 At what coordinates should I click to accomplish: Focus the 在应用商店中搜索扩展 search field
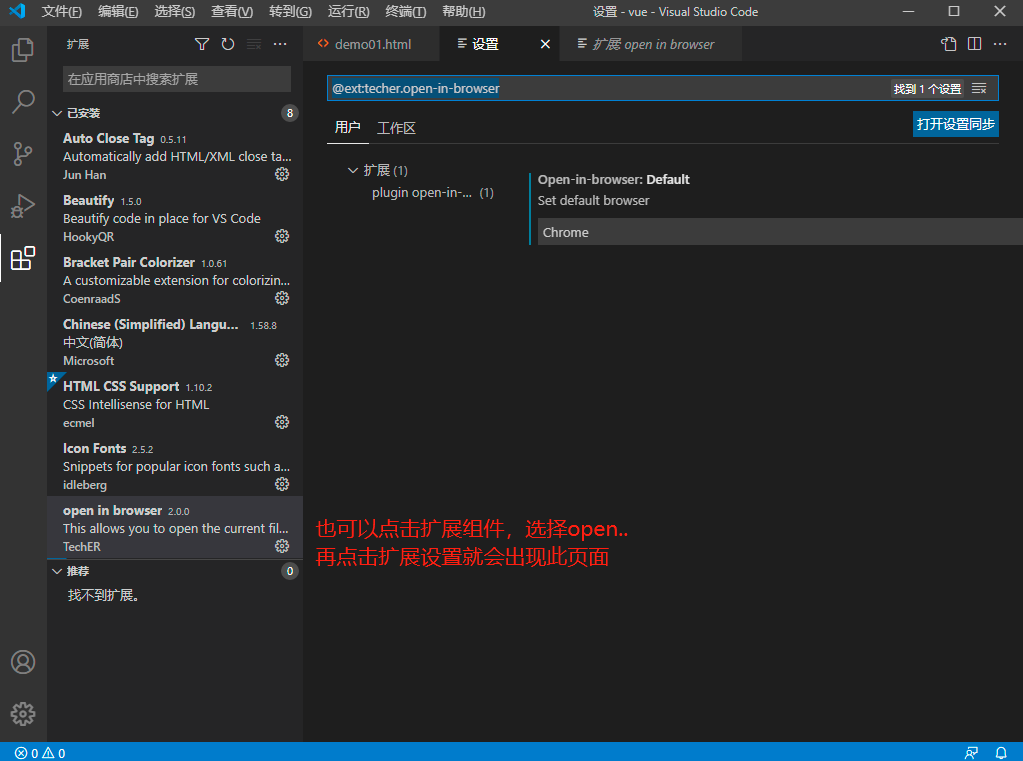coord(177,79)
